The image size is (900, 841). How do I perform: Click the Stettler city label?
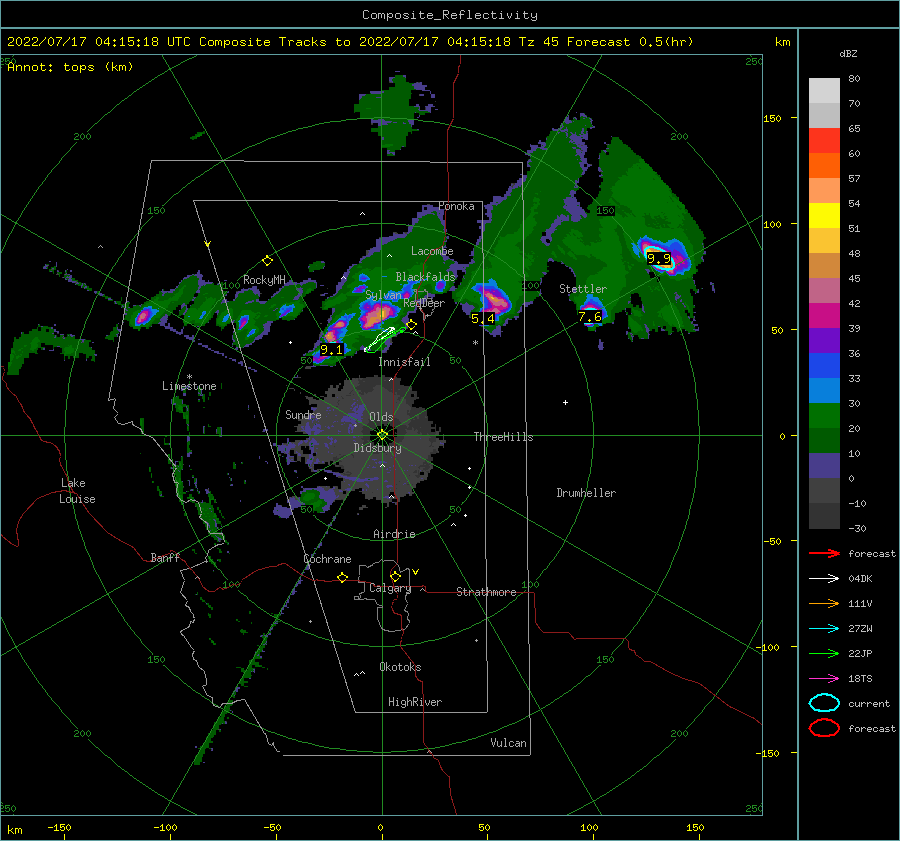click(x=583, y=289)
